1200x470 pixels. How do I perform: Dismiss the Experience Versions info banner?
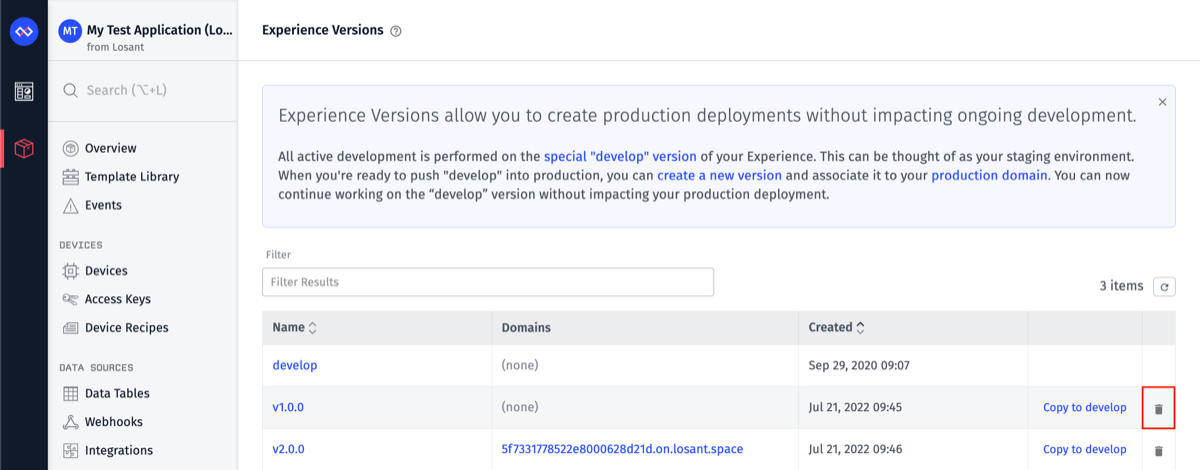(x=1162, y=102)
